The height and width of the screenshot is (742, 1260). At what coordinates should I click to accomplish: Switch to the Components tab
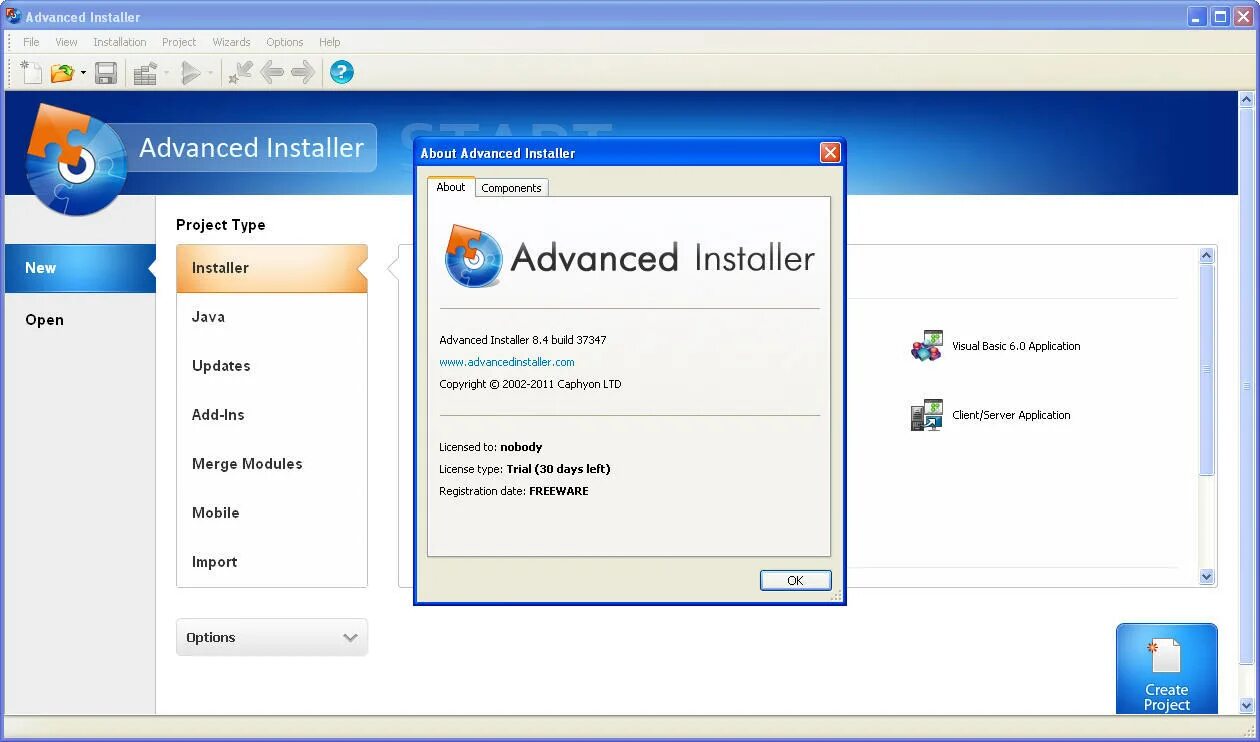(511, 188)
